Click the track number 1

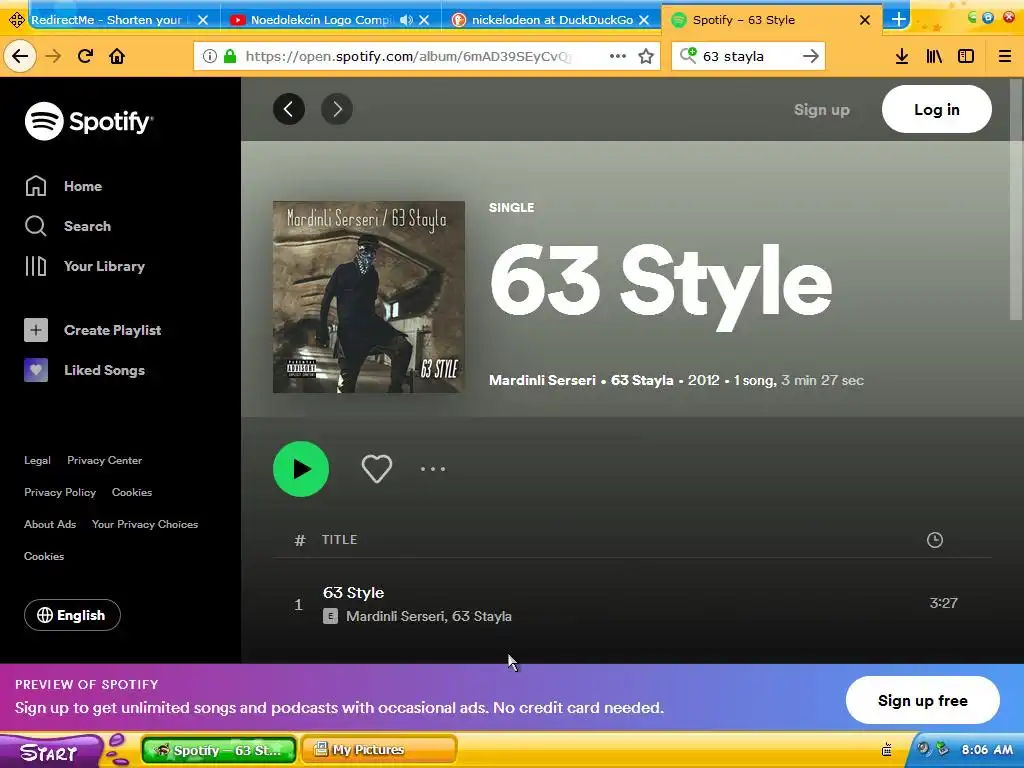point(298,605)
